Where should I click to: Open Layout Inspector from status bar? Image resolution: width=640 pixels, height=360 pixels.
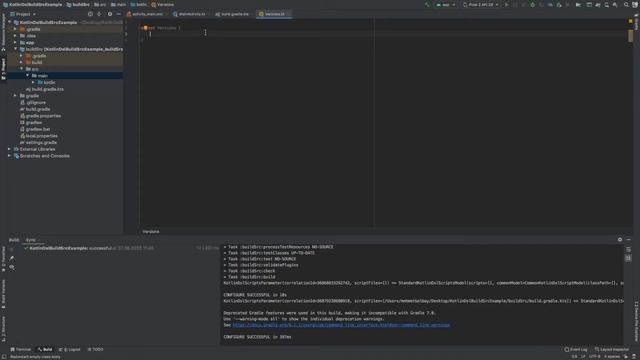pyautogui.click(x=611, y=349)
